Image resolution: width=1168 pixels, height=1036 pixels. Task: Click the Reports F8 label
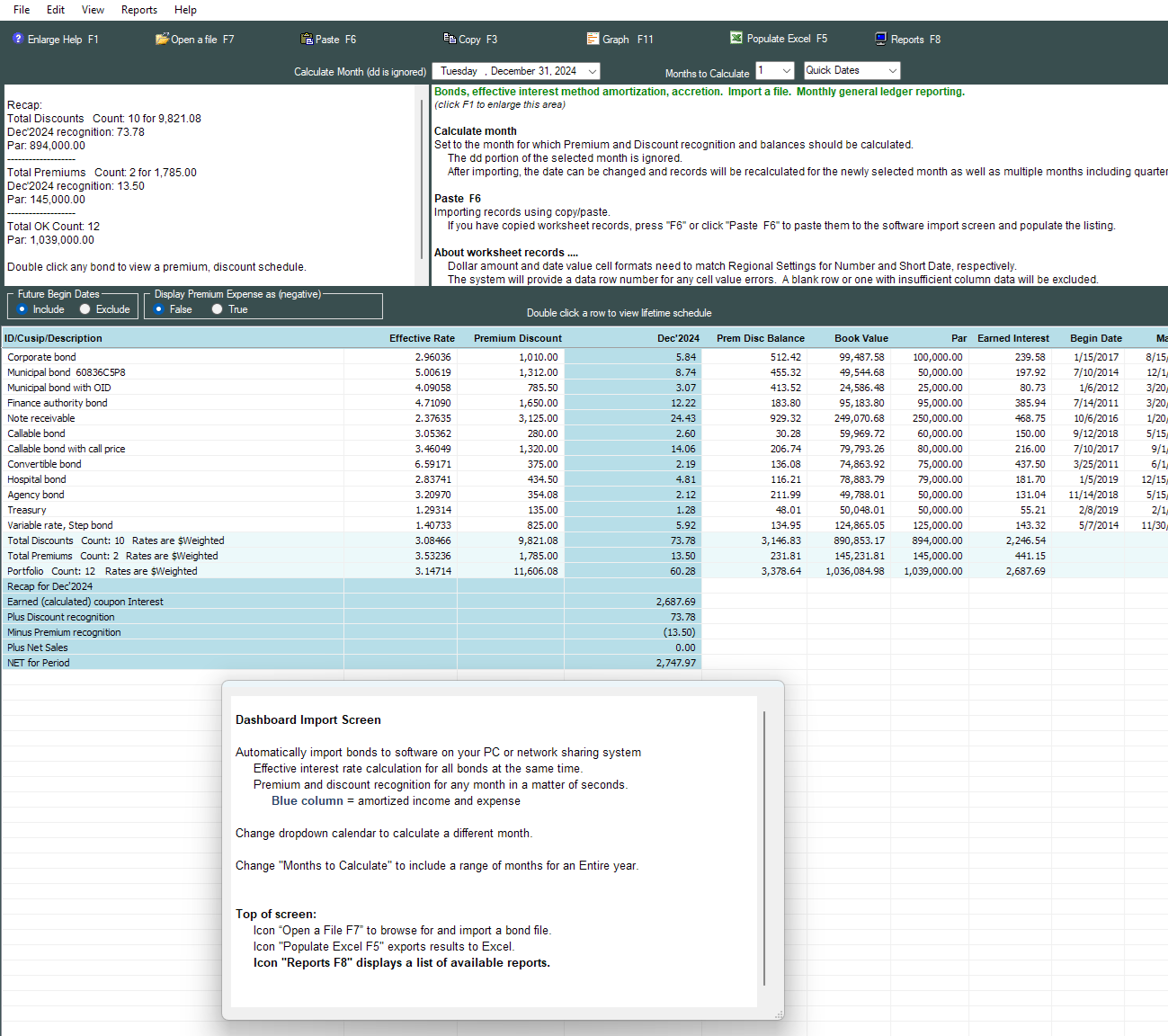point(915,40)
